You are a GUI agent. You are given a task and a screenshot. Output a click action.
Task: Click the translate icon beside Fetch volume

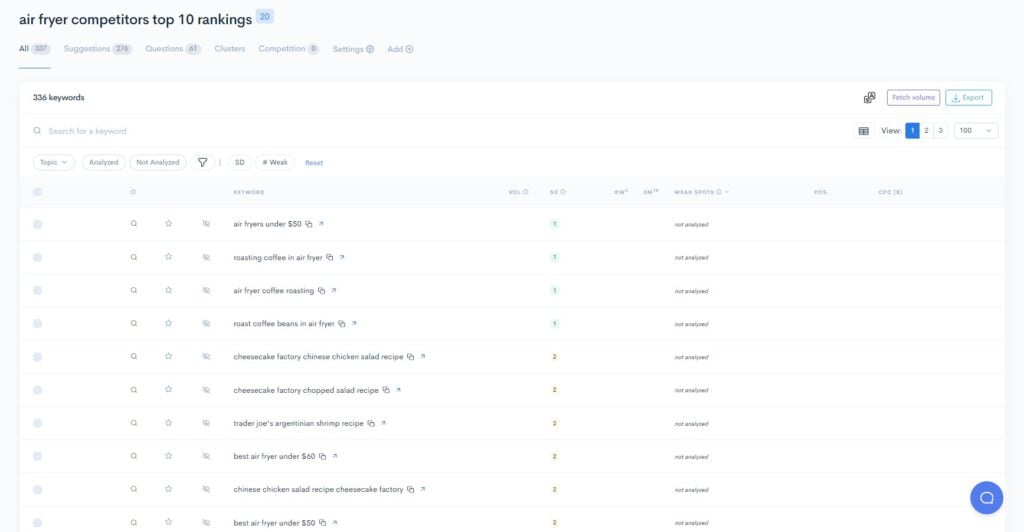pyautogui.click(x=870, y=98)
